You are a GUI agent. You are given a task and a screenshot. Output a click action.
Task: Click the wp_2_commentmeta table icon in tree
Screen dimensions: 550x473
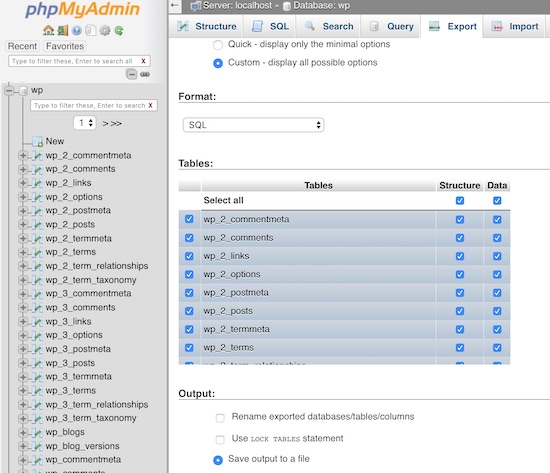(x=37, y=155)
